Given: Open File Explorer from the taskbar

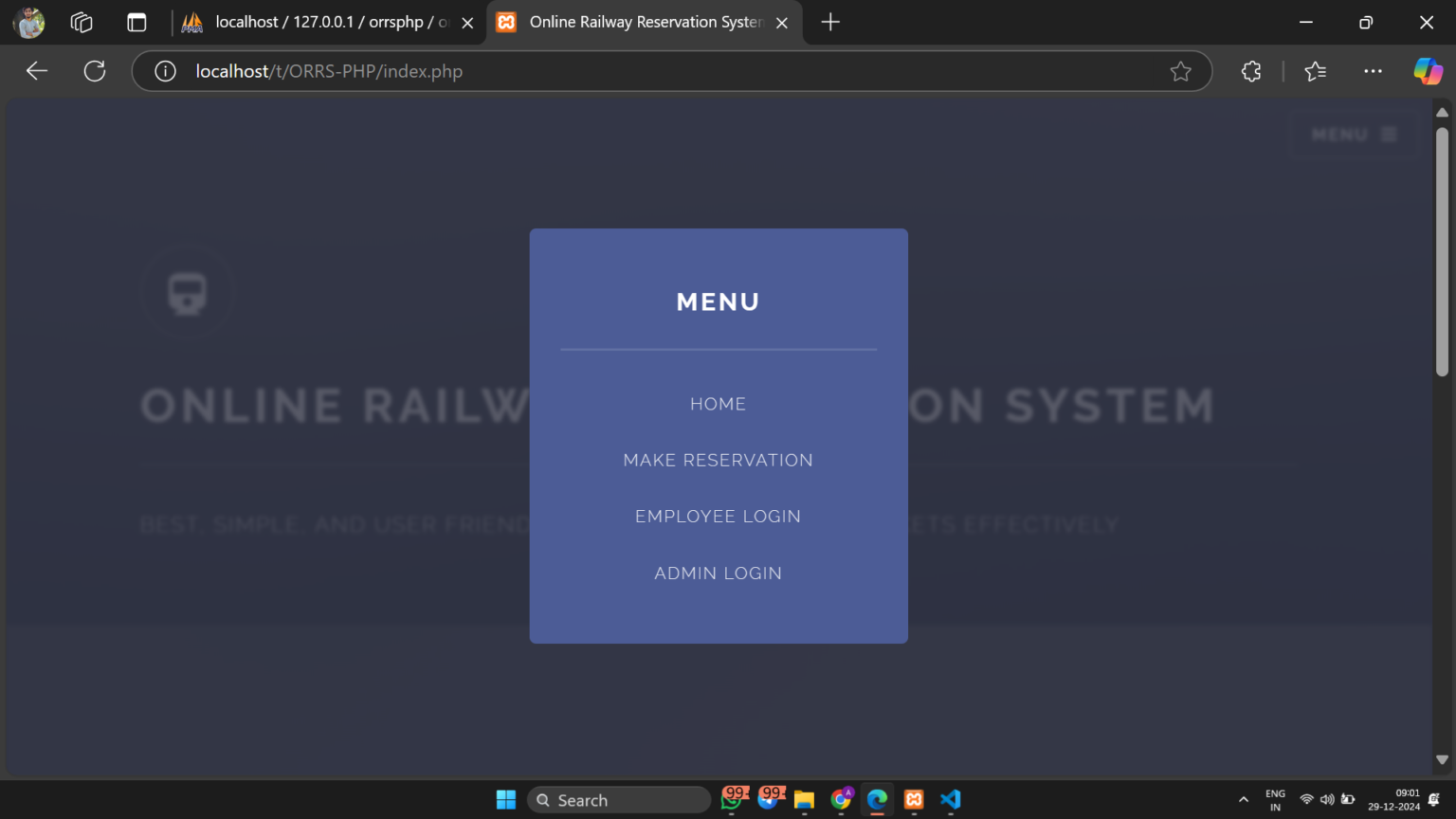Looking at the screenshot, I should 805,799.
